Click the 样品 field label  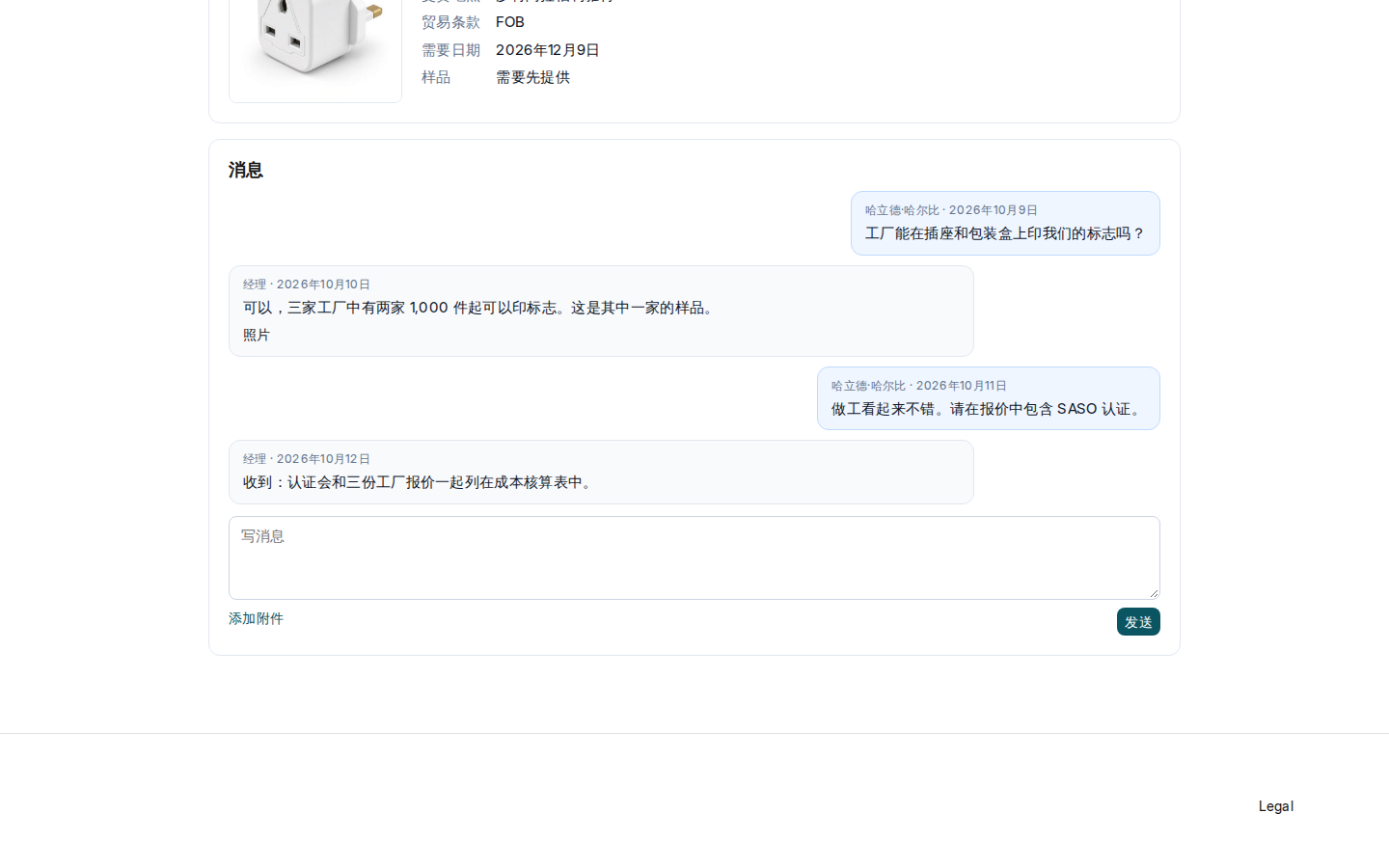point(436,77)
